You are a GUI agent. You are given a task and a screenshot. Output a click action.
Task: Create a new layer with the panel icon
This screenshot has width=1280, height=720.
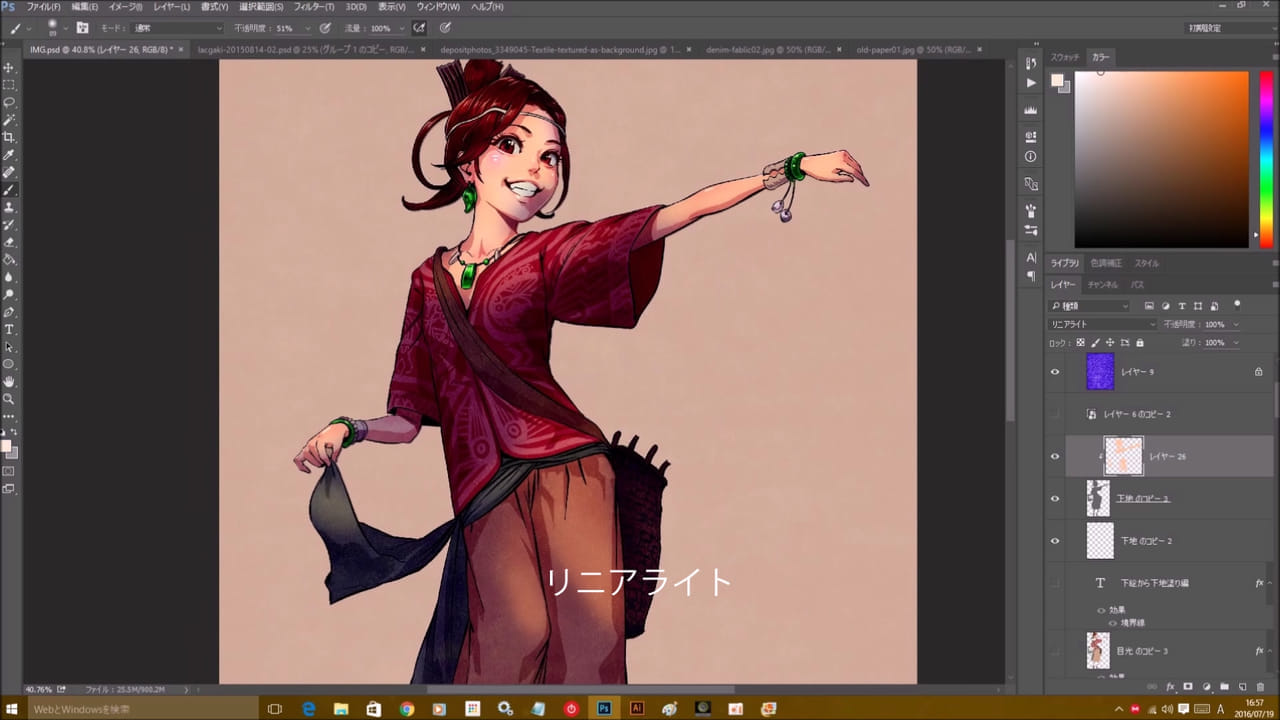pos(1242,687)
